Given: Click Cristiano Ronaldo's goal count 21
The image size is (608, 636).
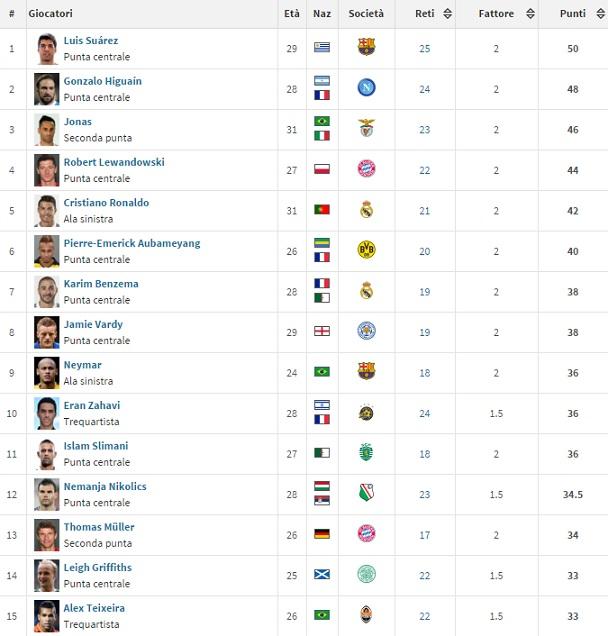Looking at the screenshot, I should [425, 210].
